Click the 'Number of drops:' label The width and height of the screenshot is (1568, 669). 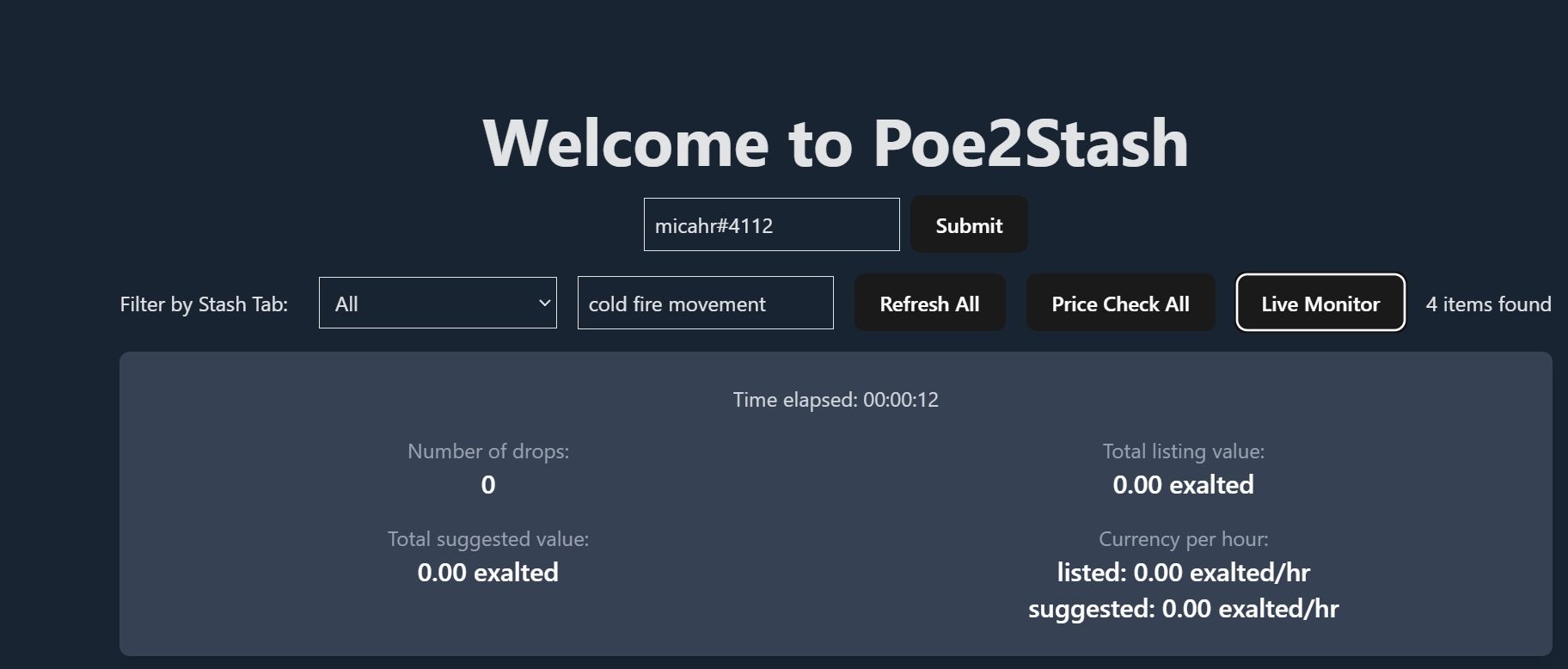tap(488, 451)
